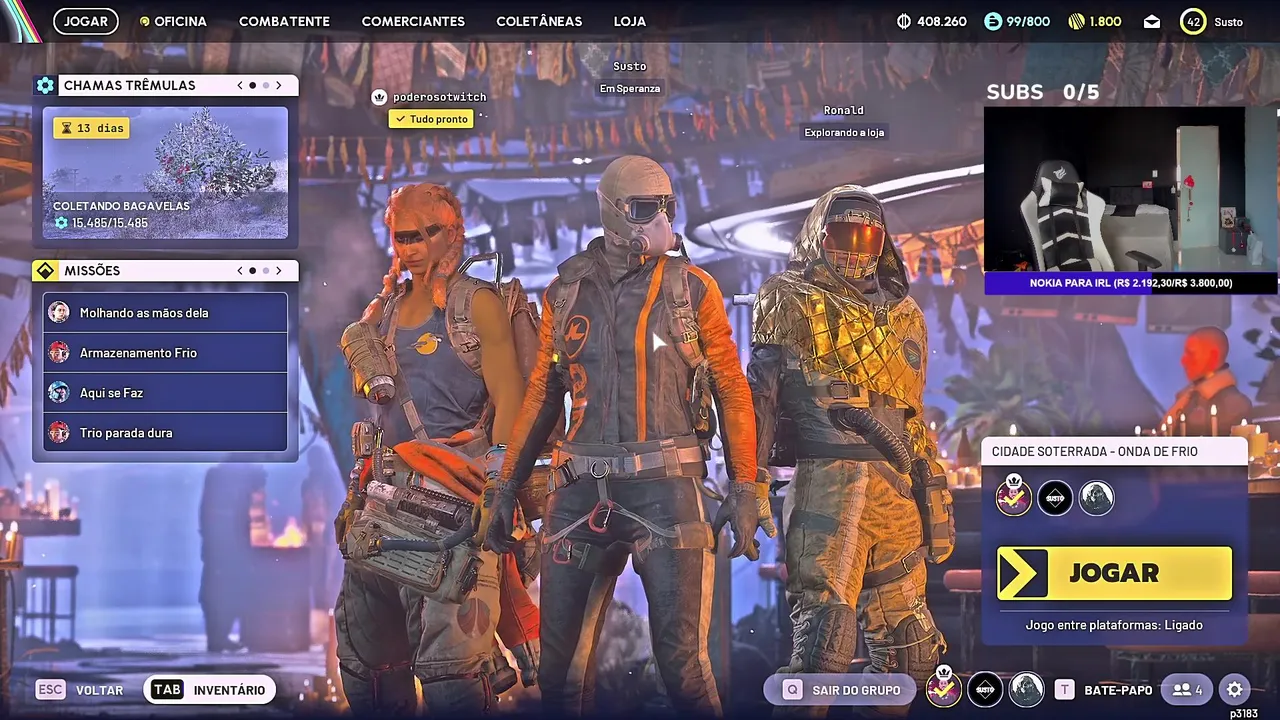Click the Missões panel diamond icon

pos(45,270)
